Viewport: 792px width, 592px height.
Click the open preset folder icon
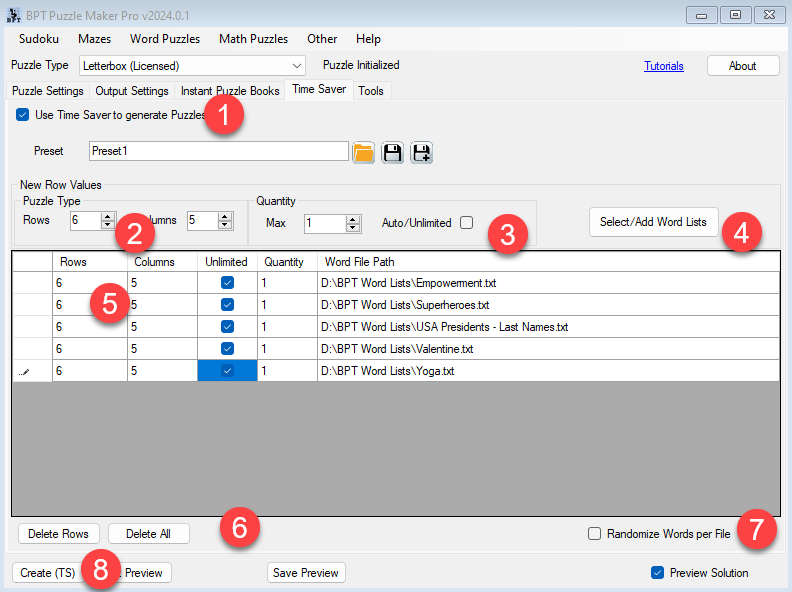[363, 152]
